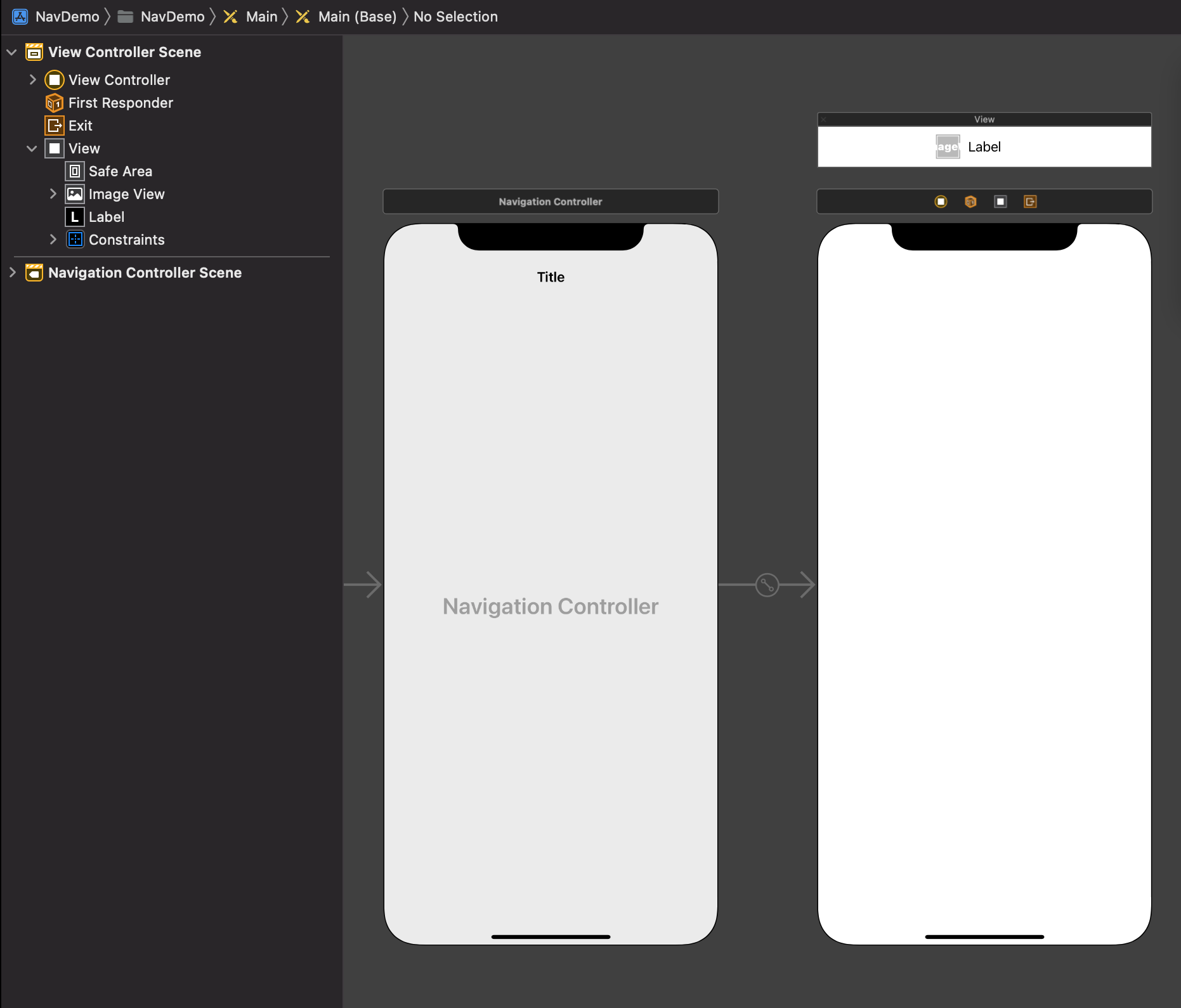Screen dimensions: 1181x1008
Task: Click the Image View icon in outline
Action: coord(75,194)
